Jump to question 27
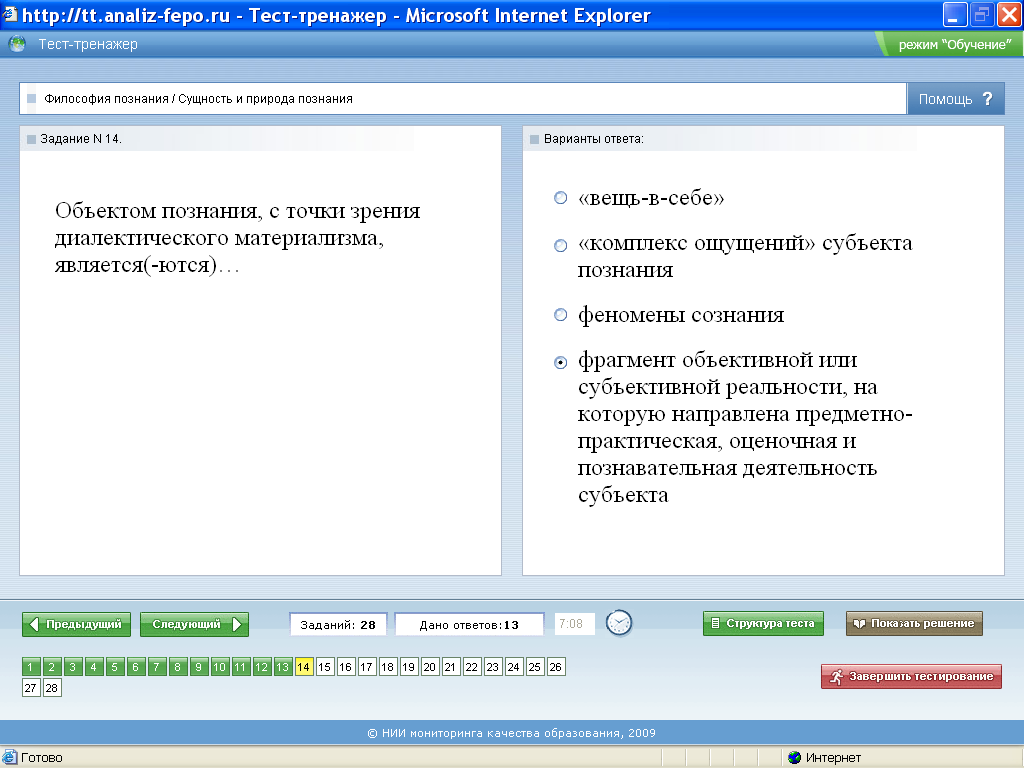The width and height of the screenshot is (1024, 768). coord(31,688)
